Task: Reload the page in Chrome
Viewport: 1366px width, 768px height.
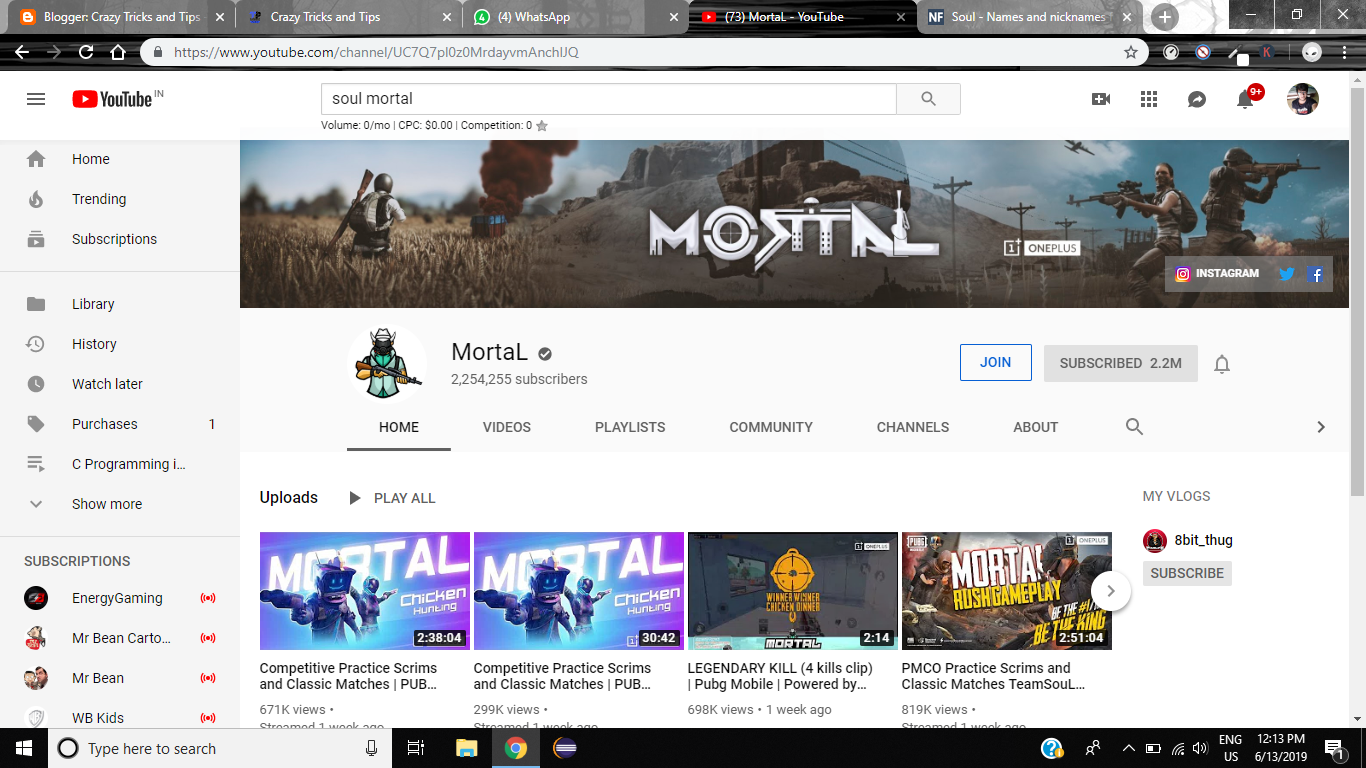Action: (86, 52)
